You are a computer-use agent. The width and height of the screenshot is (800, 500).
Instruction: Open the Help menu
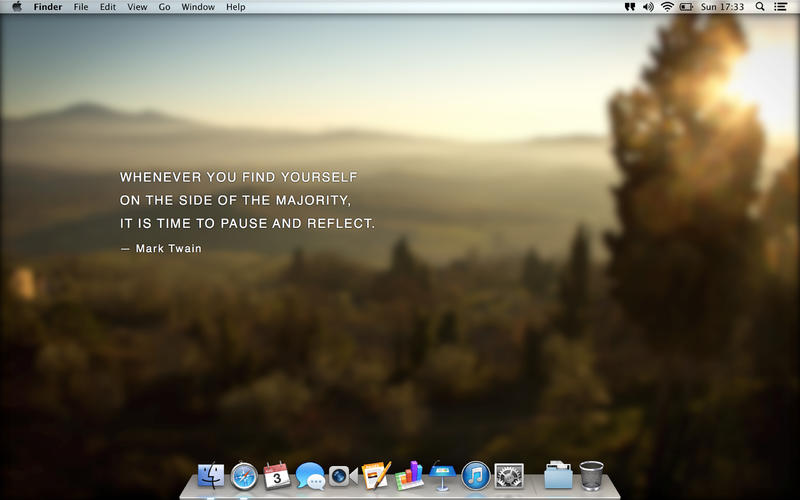[236, 7]
